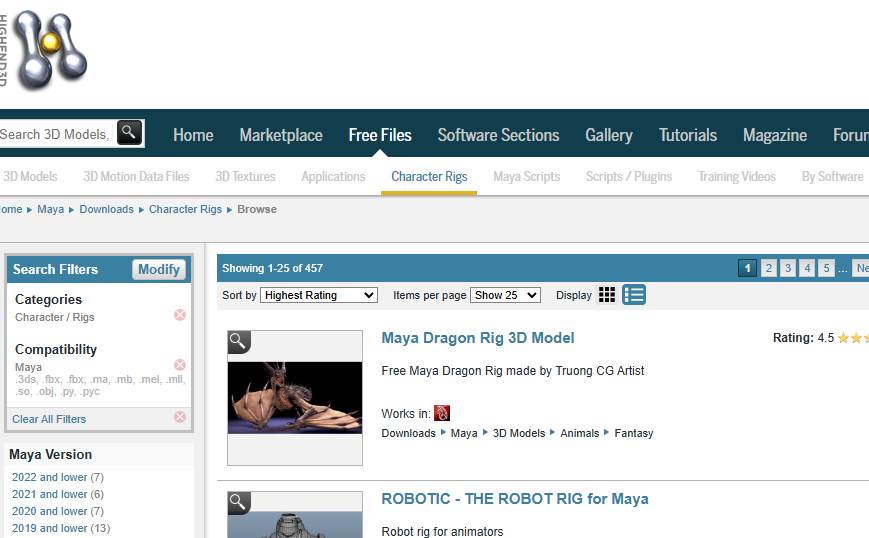Select the Maya Scripts tab
869x538 pixels.
click(x=526, y=177)
